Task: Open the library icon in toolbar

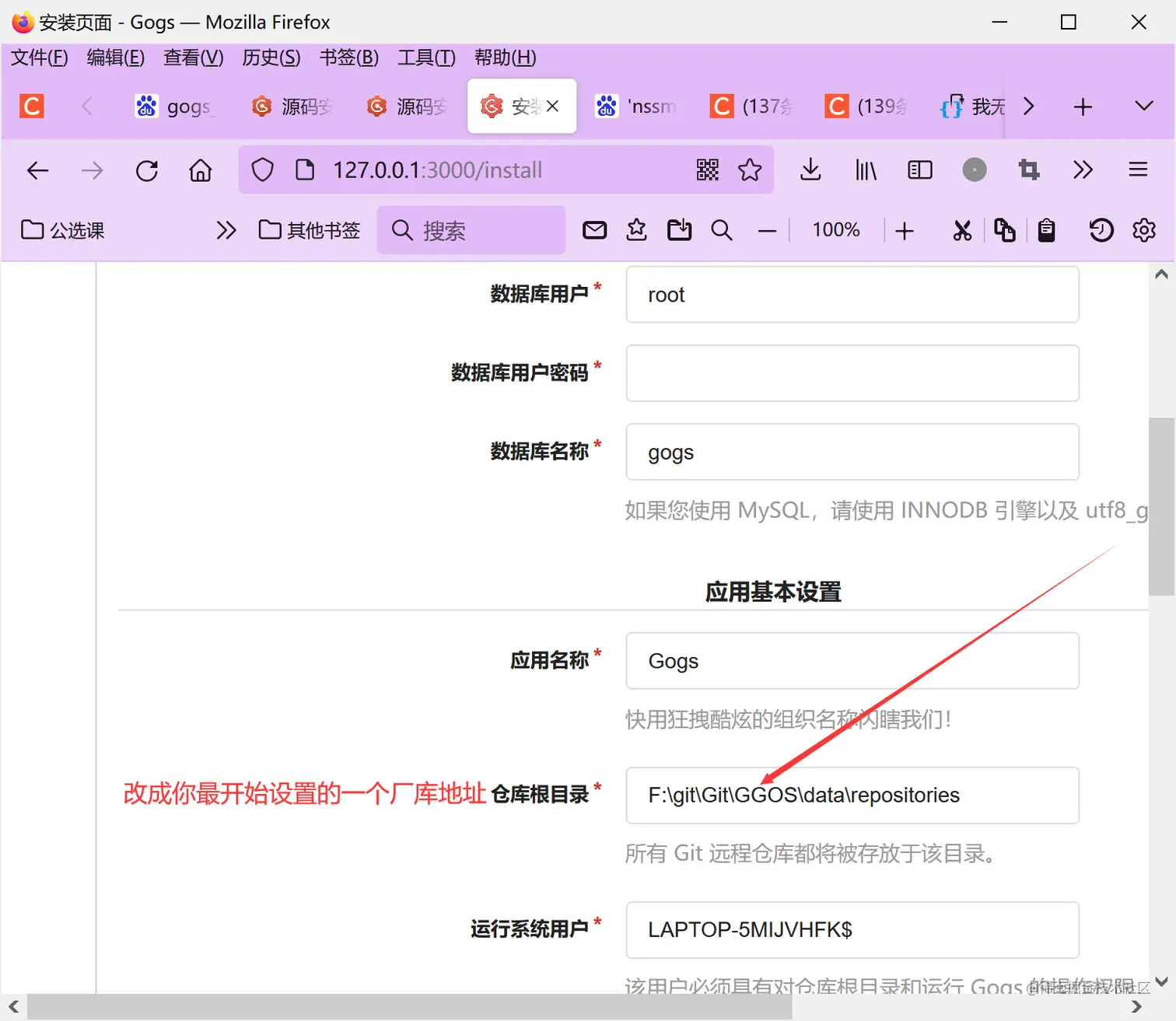Action: [x=866, y=170]
